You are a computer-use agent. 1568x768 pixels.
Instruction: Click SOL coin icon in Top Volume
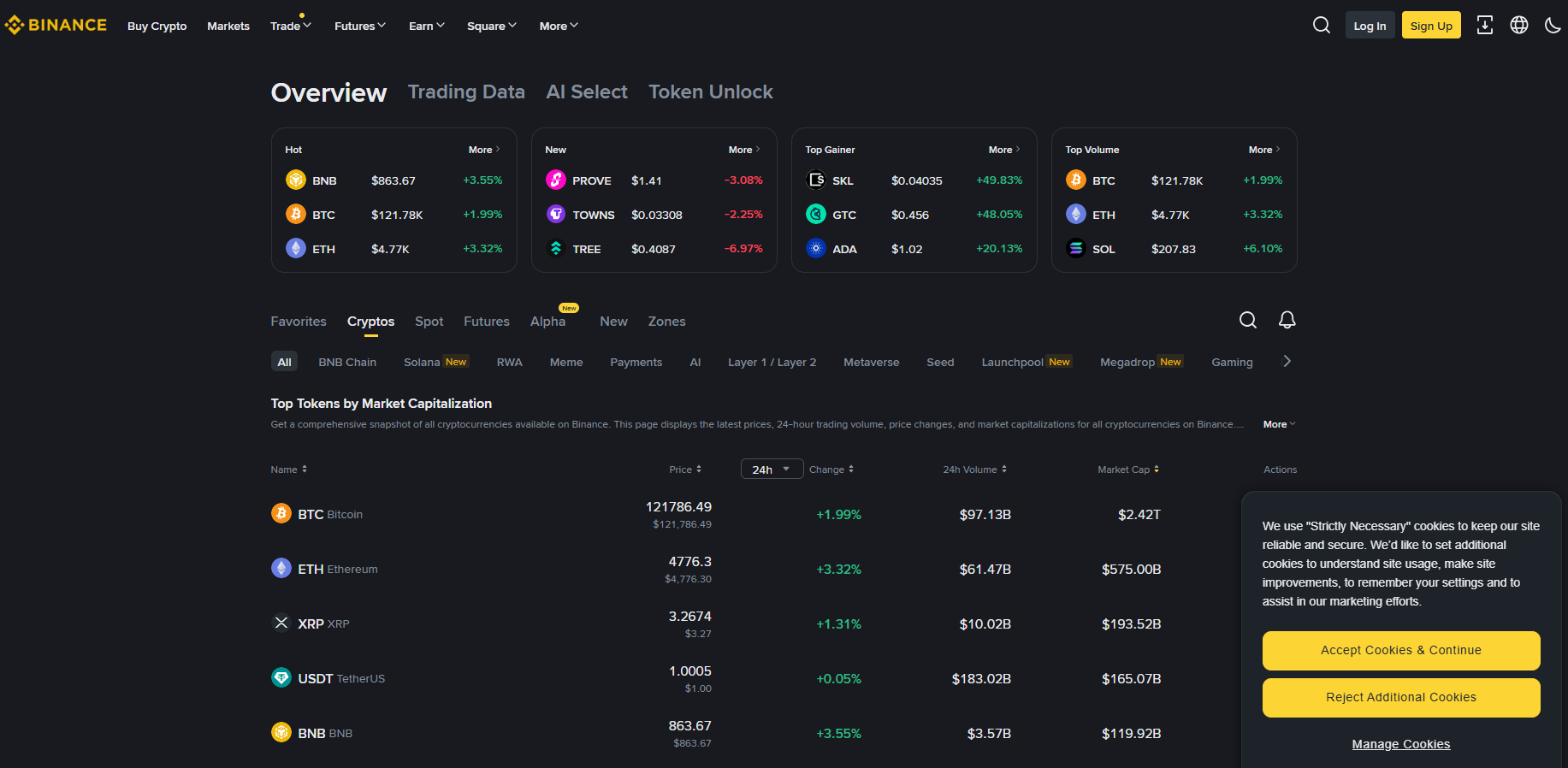pos(1076,248)
